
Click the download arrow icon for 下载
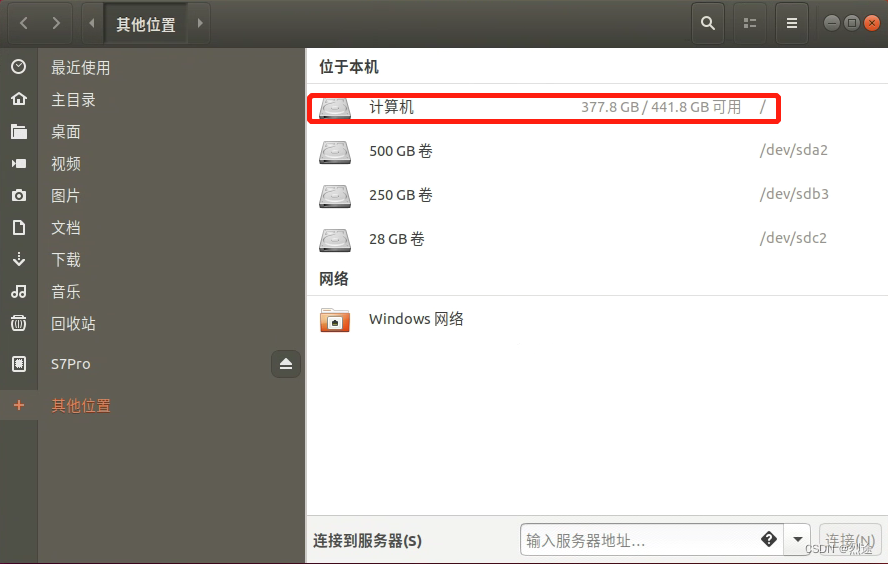click(19, 259)
